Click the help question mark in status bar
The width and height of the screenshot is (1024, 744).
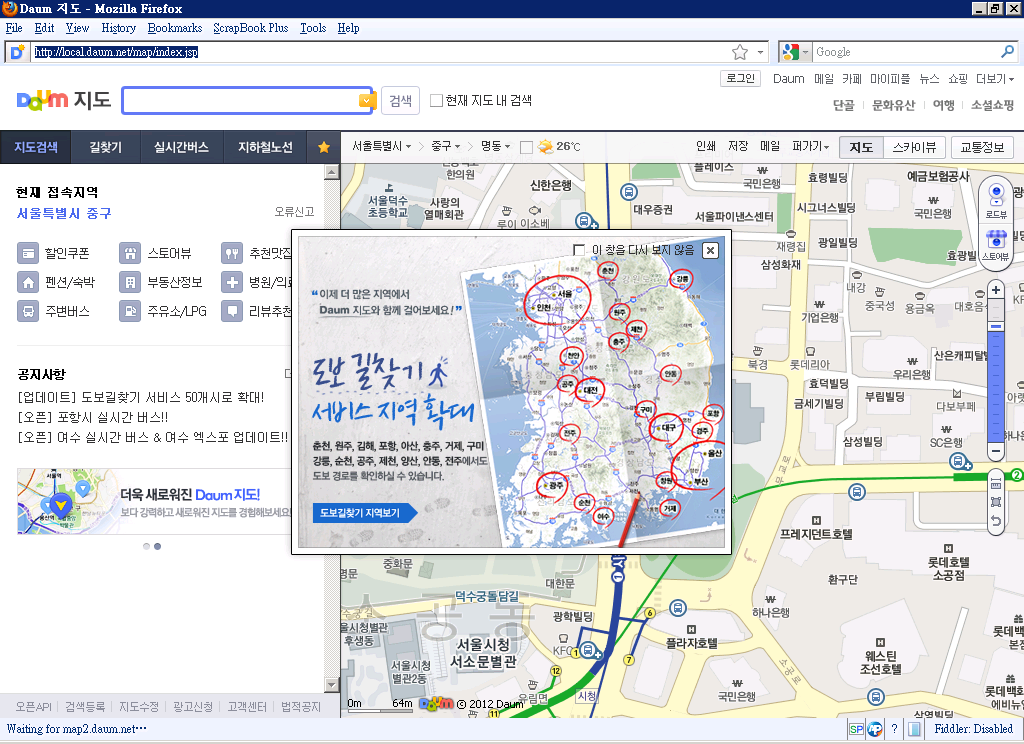[x=894, y=729]
